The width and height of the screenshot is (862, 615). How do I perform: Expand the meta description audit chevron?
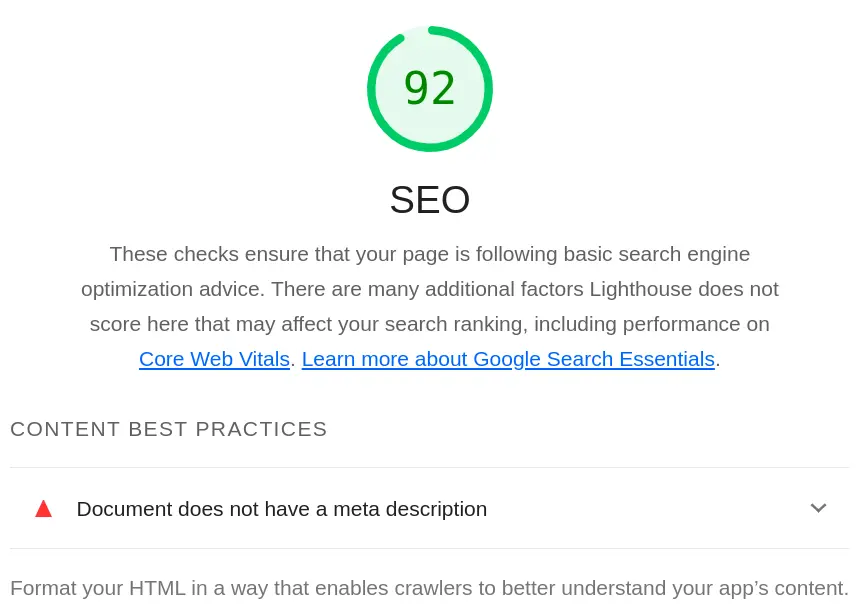tap(818, 508)
